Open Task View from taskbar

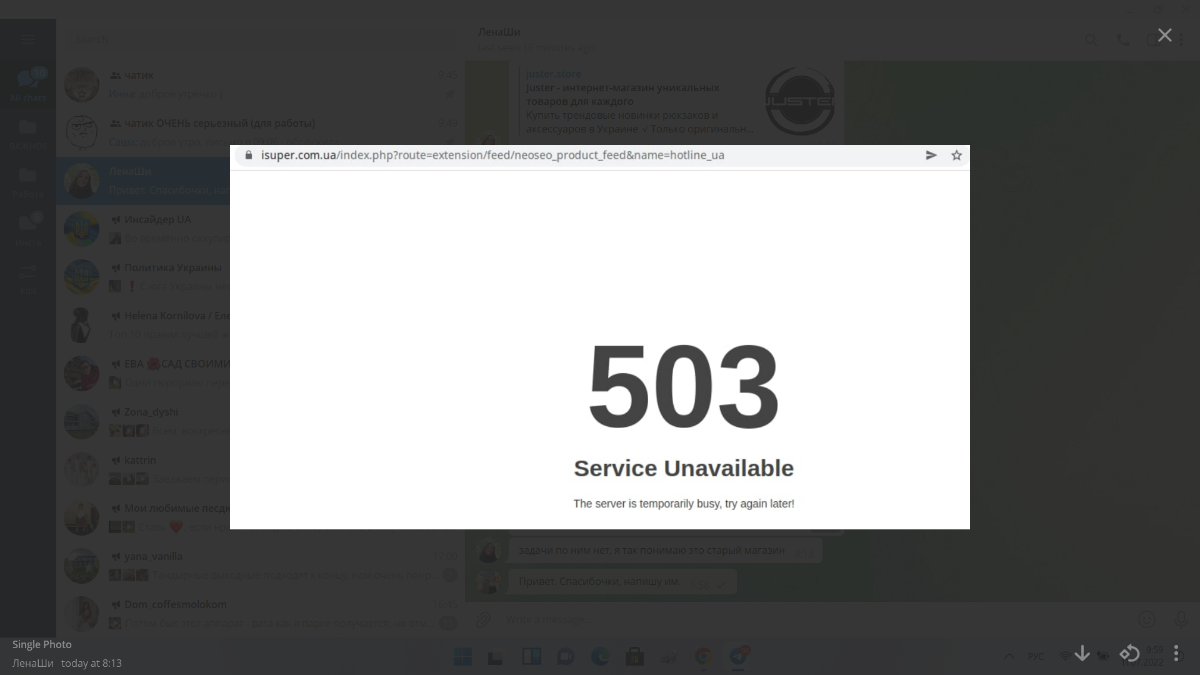tap(497, 657)
